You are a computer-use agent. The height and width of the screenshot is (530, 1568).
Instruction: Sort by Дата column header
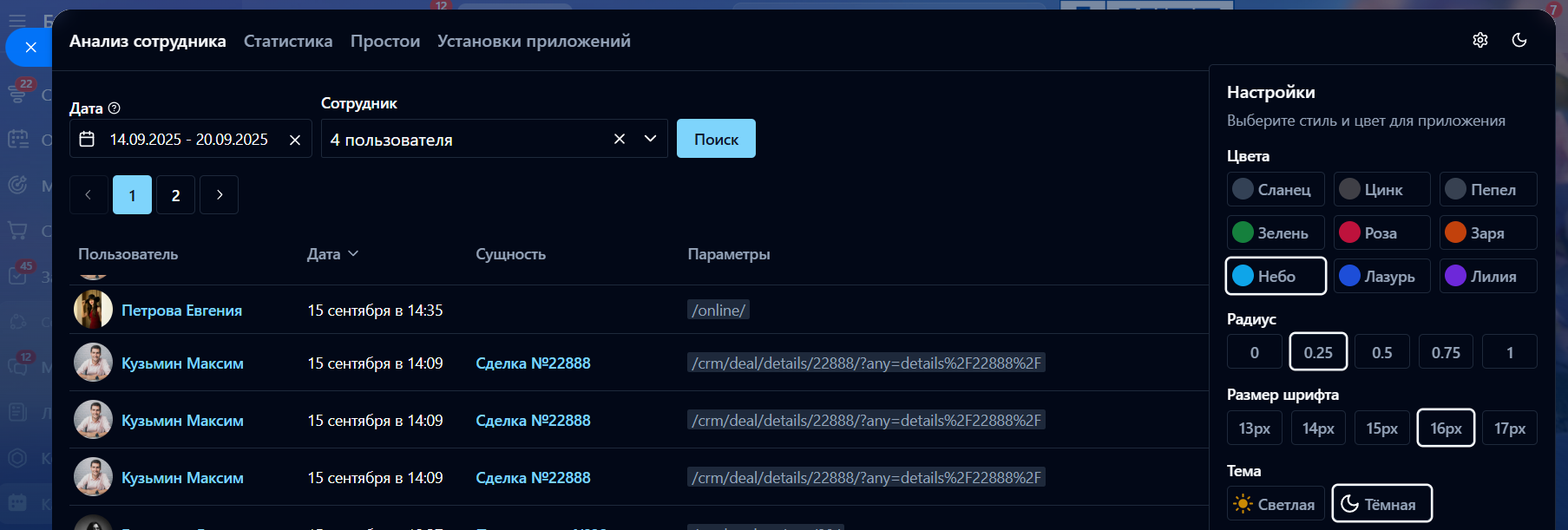click(x=332, y=254)
